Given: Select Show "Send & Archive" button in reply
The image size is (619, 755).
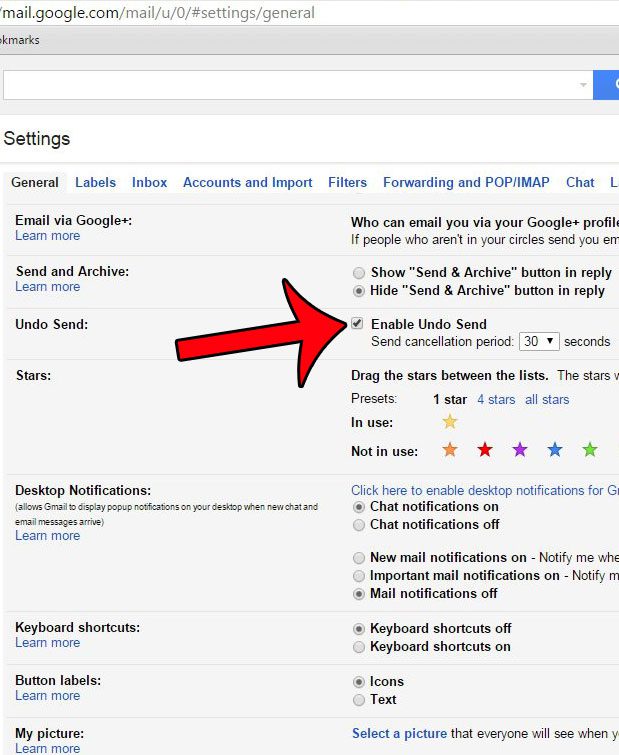Looking at the screenshot, I should point(358,273).
